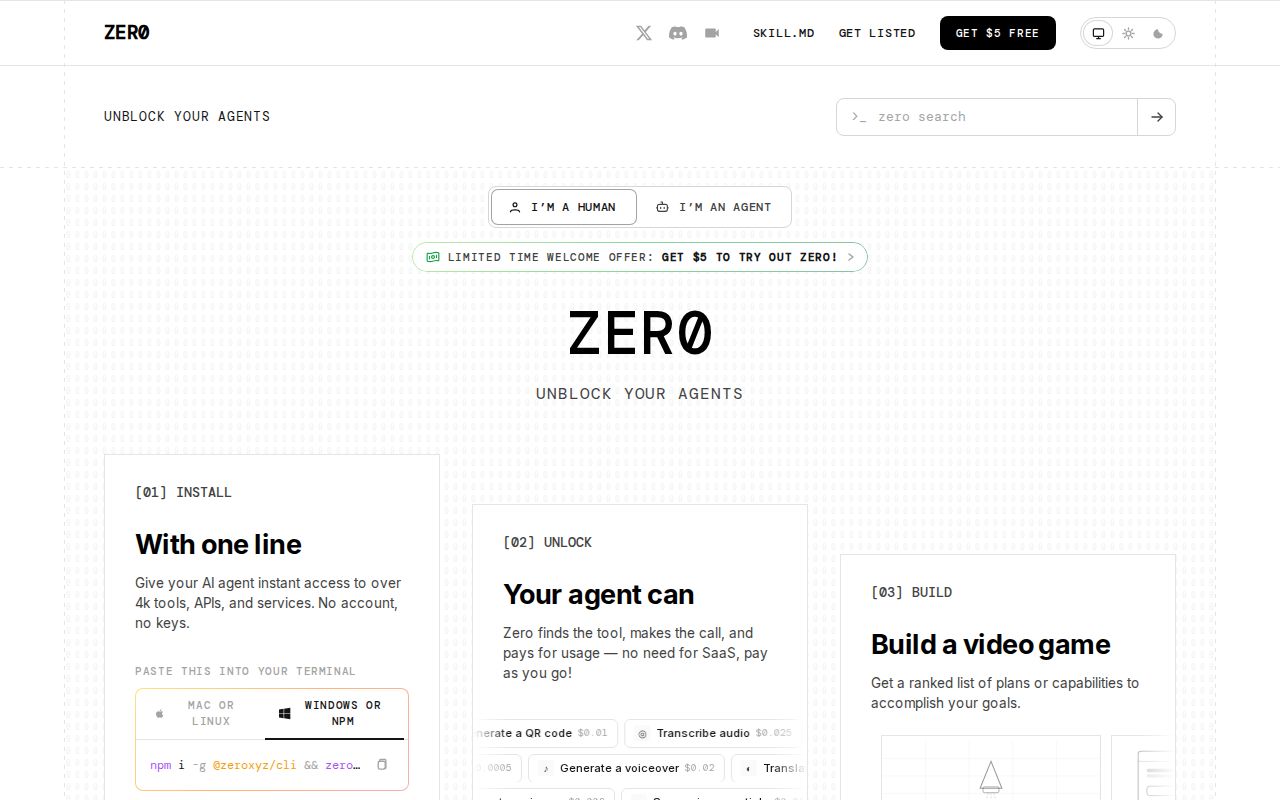Viewport: 1280px width, 800px height.
Task: Switch to the Mac or Linux tab
Action: click(200, 713)
